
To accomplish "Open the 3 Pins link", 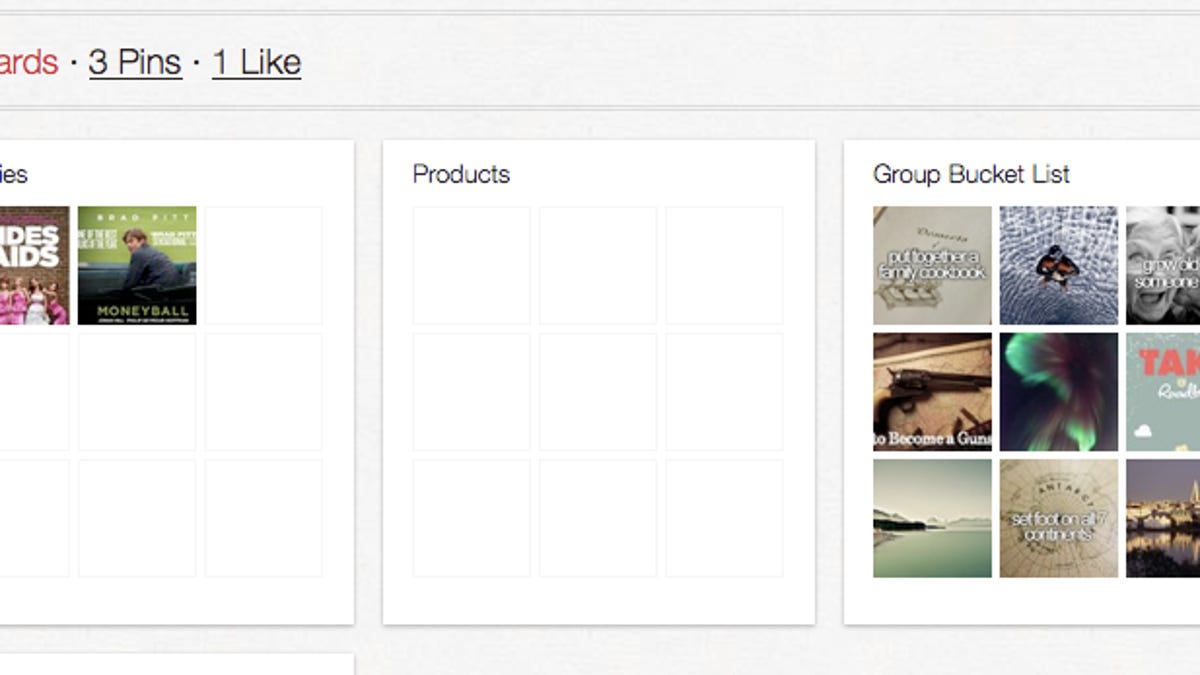I will (x=135, y=63).
